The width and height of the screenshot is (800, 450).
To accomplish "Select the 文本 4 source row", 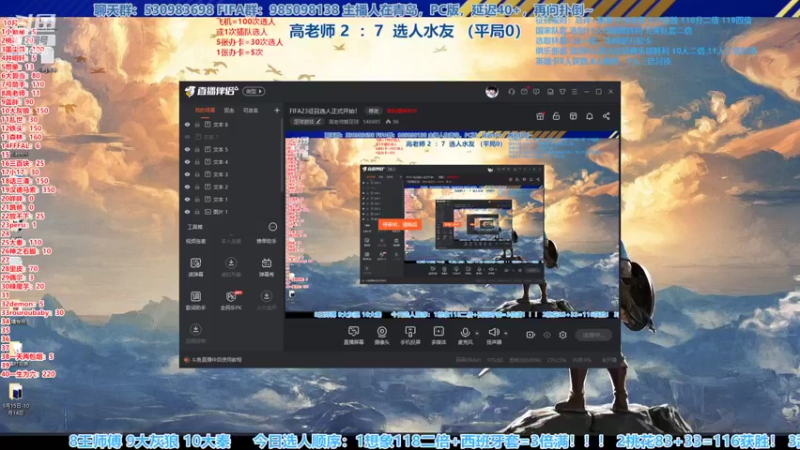I will click(x=232, y=162).
